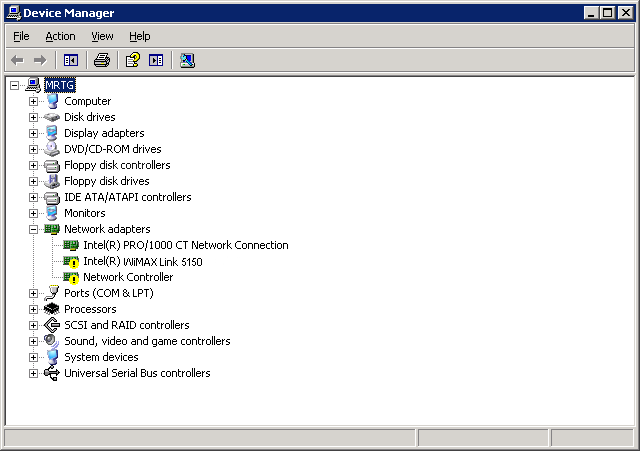Click the Device Manager title bar icon

[14, 13]
